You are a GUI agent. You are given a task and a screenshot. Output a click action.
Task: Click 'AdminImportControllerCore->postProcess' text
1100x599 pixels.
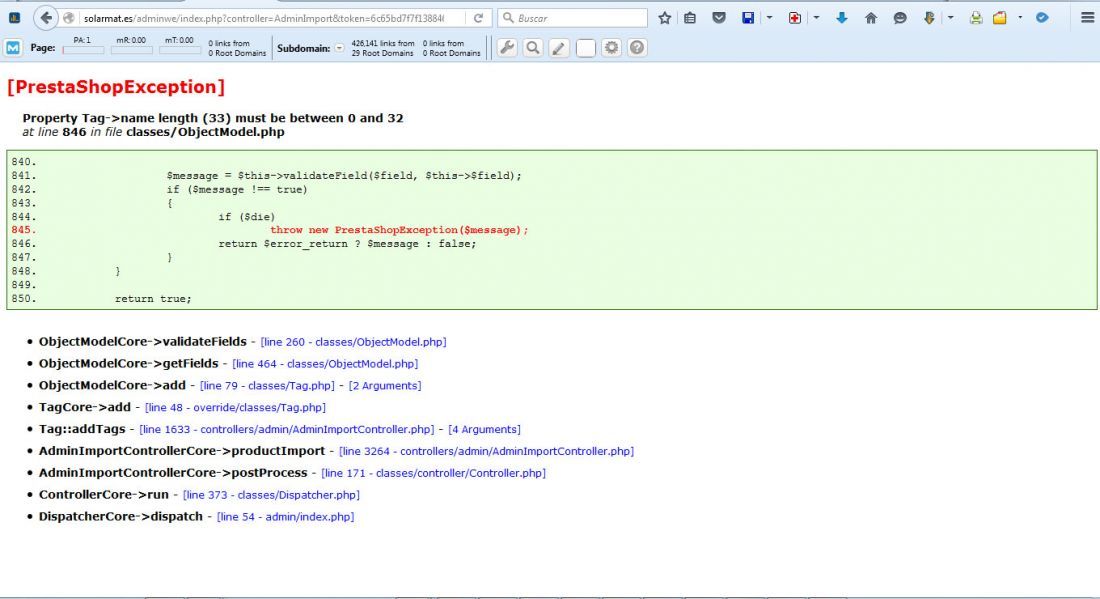pos(173,472)
